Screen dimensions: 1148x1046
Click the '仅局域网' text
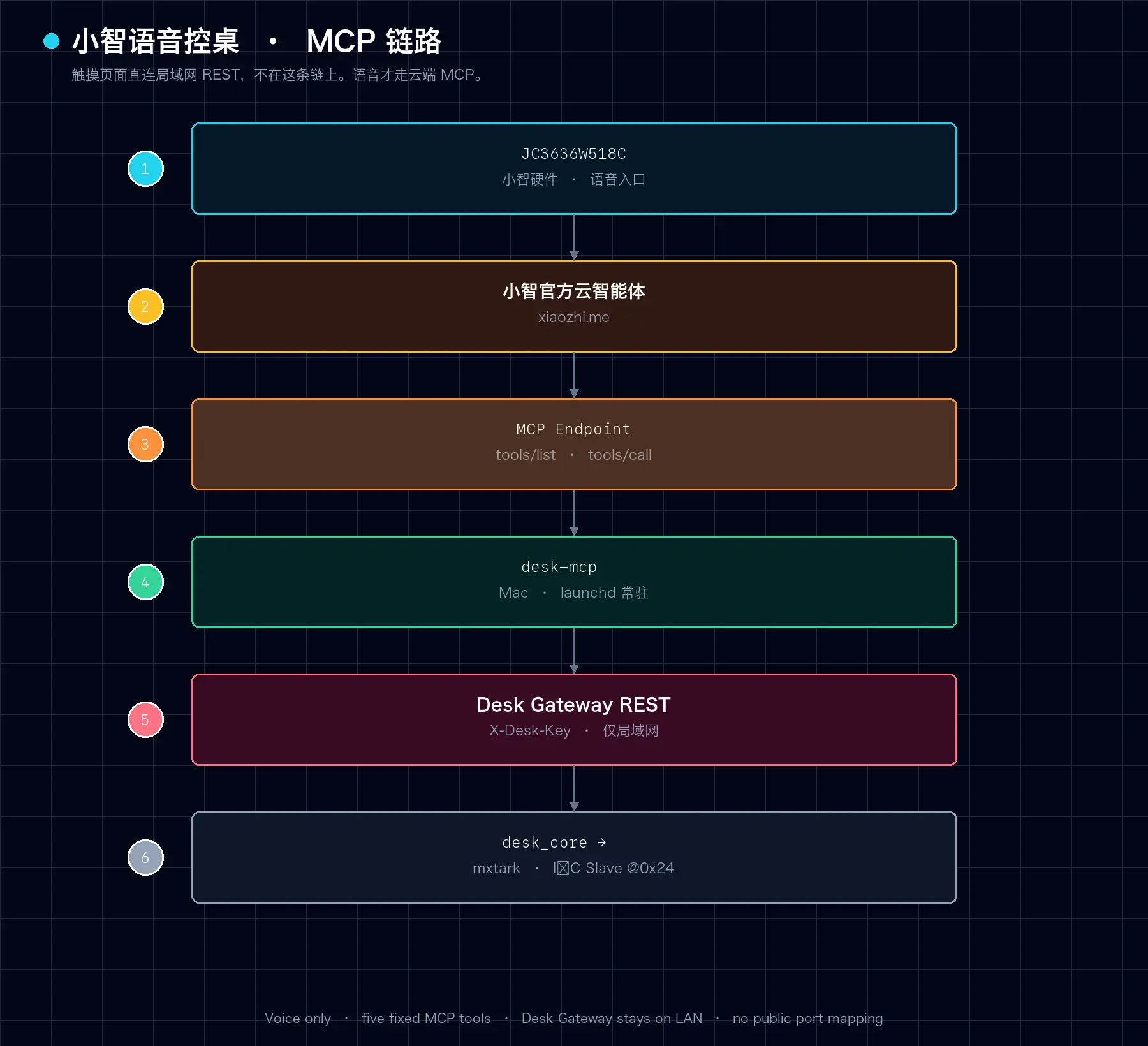(631, 731)
